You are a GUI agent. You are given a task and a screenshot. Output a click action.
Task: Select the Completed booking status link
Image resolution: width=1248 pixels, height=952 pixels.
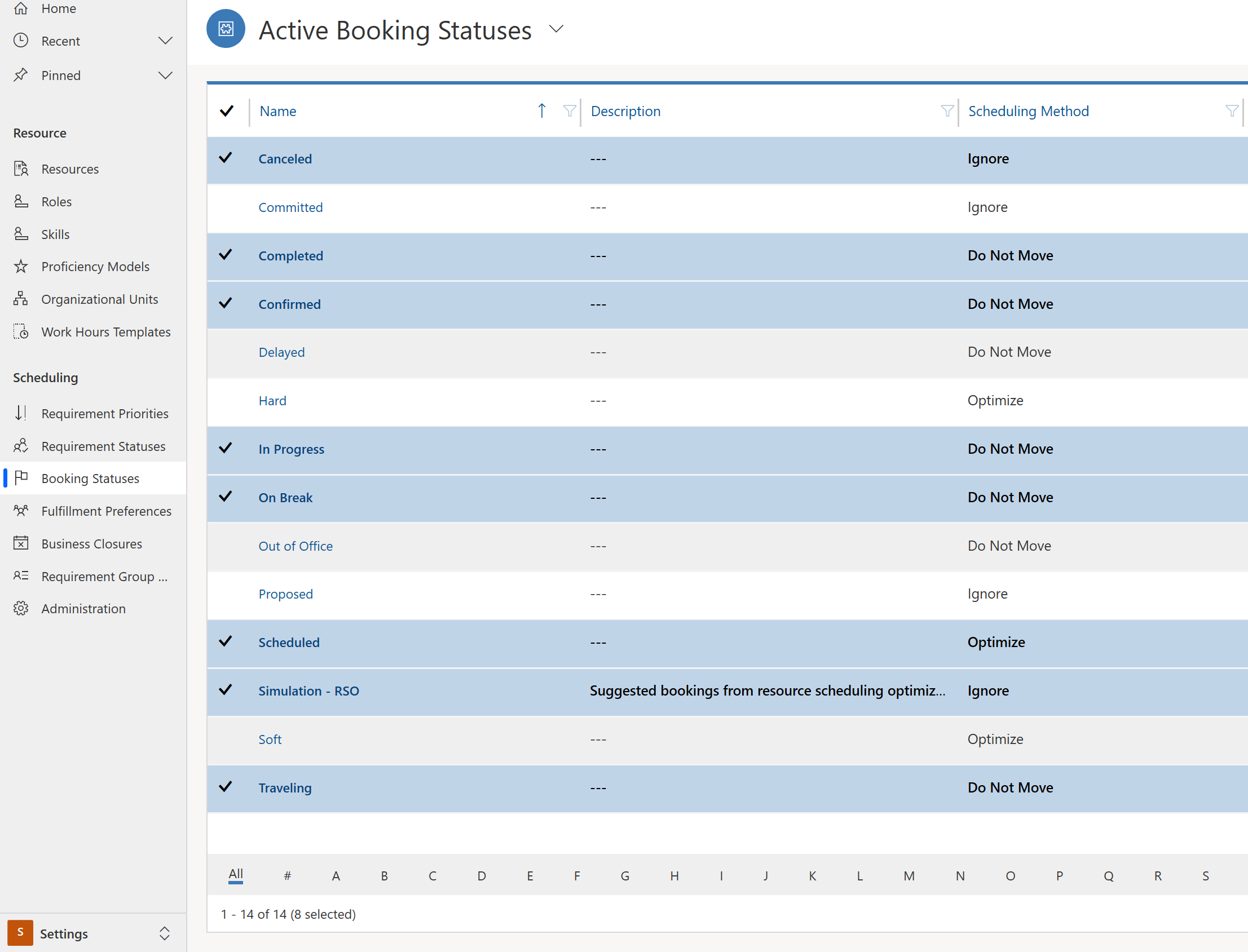(290, 255)
